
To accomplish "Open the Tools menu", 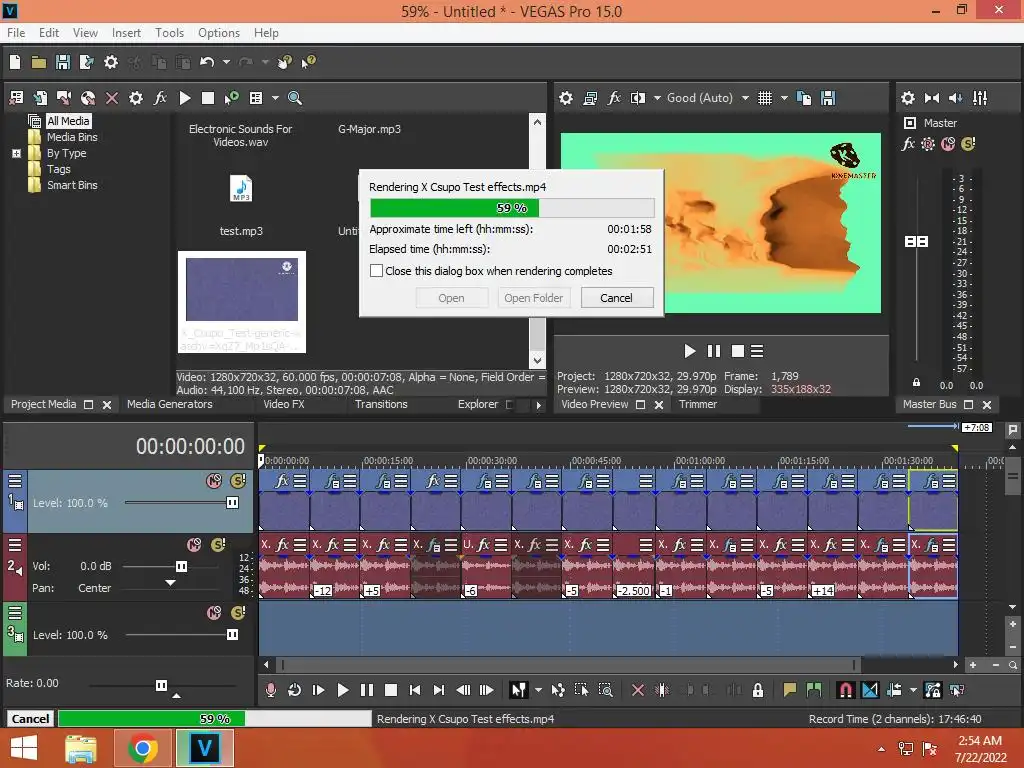I will (169, 33).
